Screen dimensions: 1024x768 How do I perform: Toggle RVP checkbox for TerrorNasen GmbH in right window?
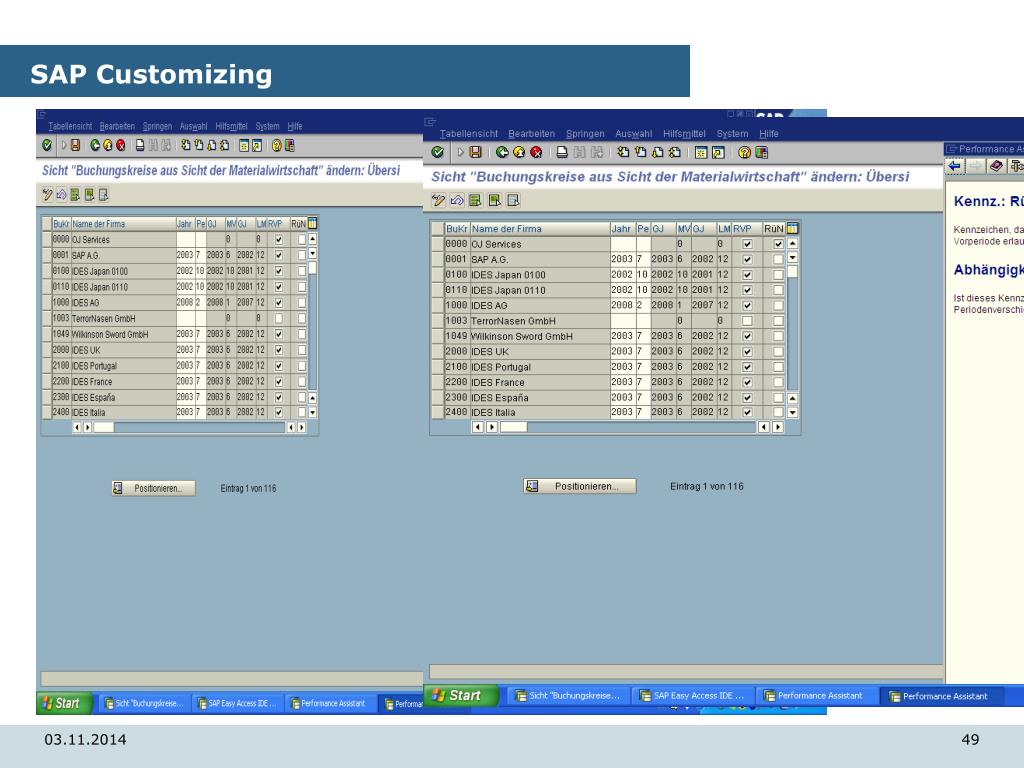click(x=747, y=321)
